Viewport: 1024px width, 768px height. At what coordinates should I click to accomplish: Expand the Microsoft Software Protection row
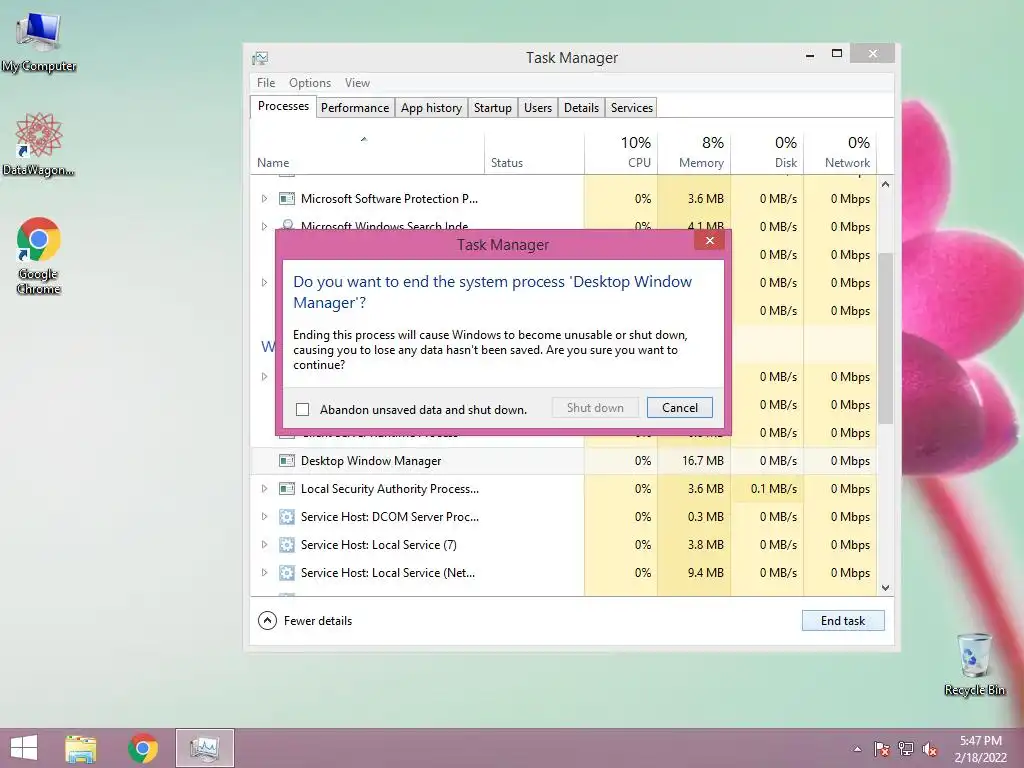coord(264,199)
